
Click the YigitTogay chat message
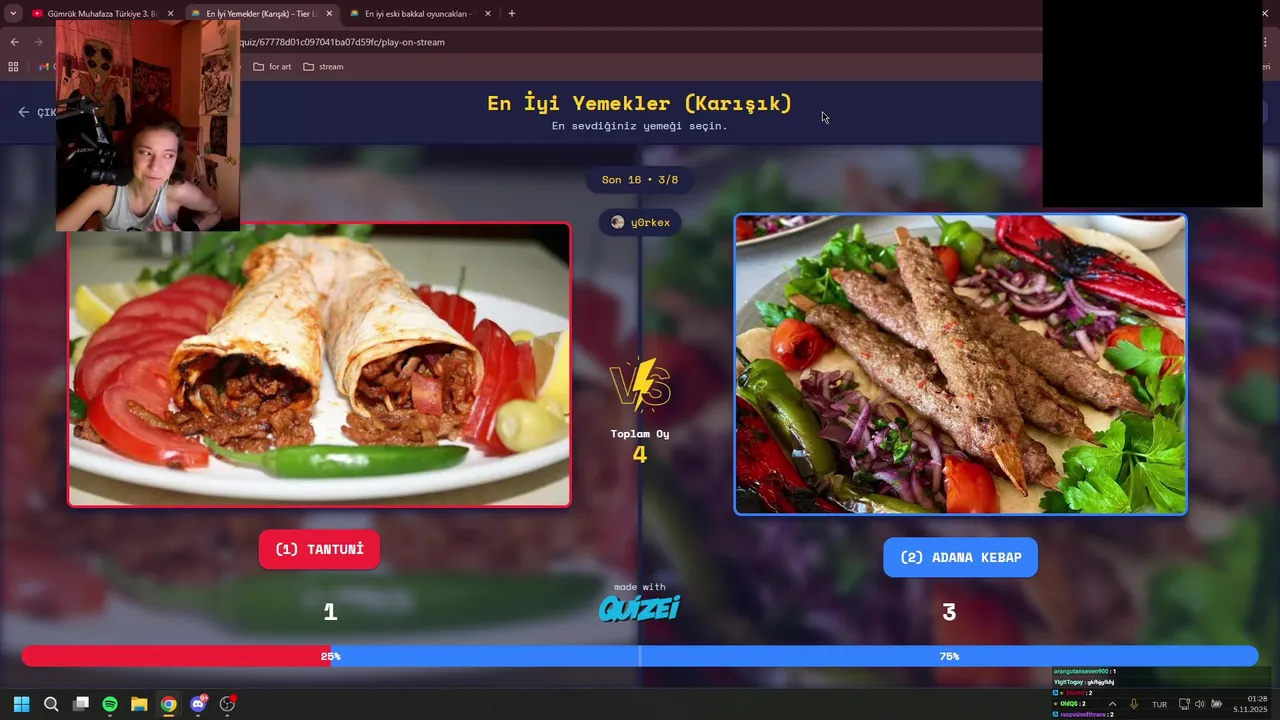1084,682
